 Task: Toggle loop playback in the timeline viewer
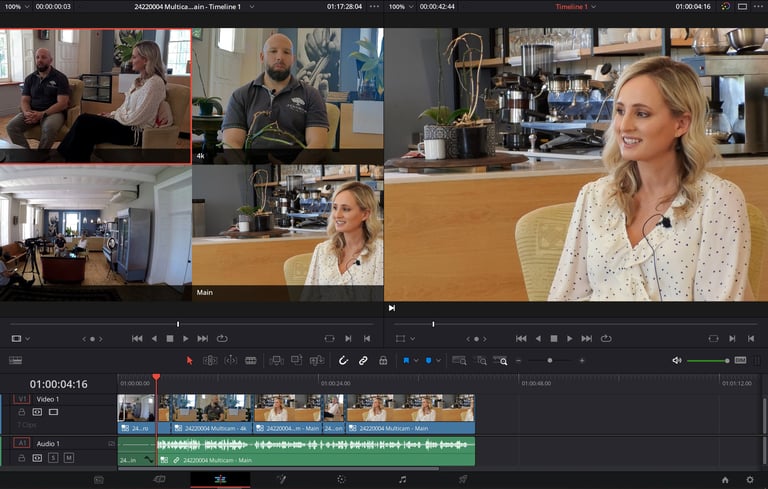tap(606, 339)
